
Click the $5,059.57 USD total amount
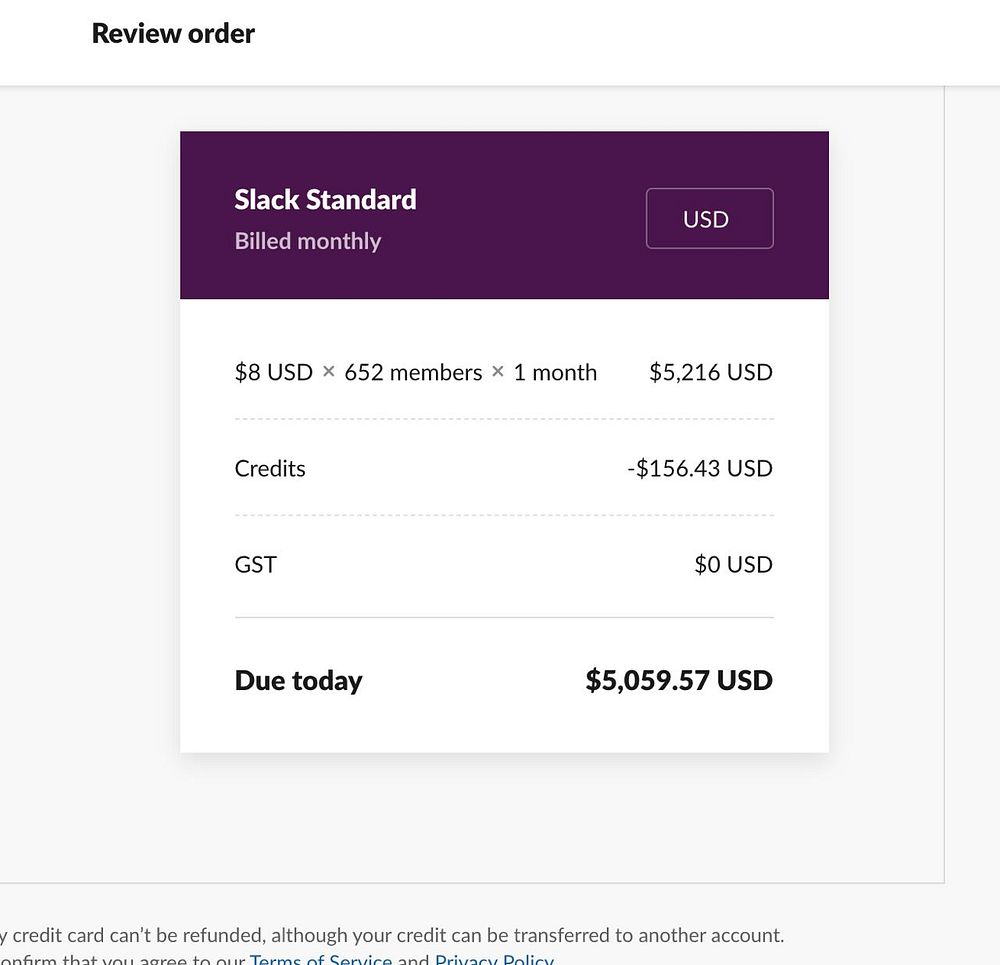point(678,681)
